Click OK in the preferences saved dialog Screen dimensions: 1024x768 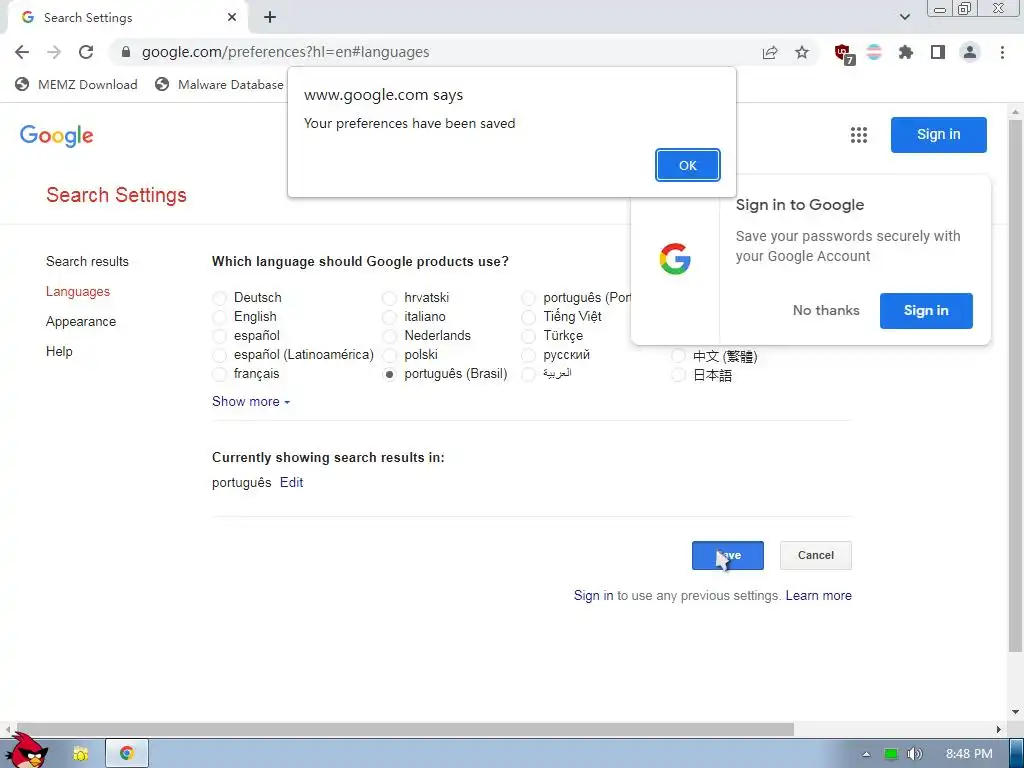pyautogui.click(x=688, y=165)
